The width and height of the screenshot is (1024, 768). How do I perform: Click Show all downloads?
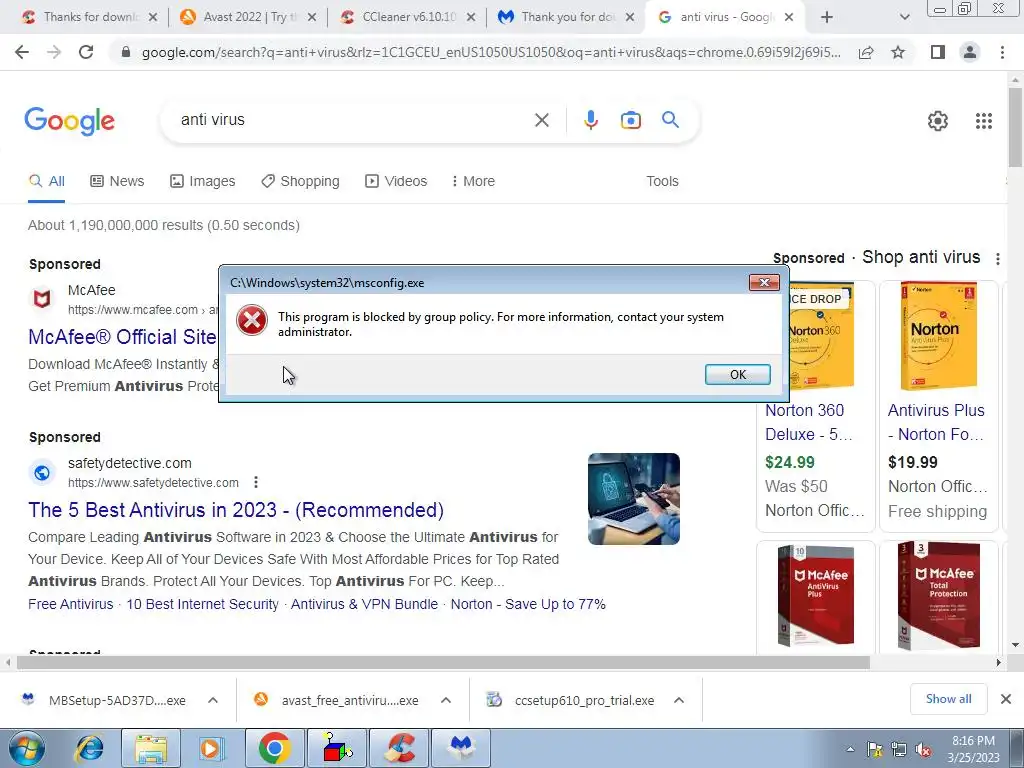tap(948, 699)
